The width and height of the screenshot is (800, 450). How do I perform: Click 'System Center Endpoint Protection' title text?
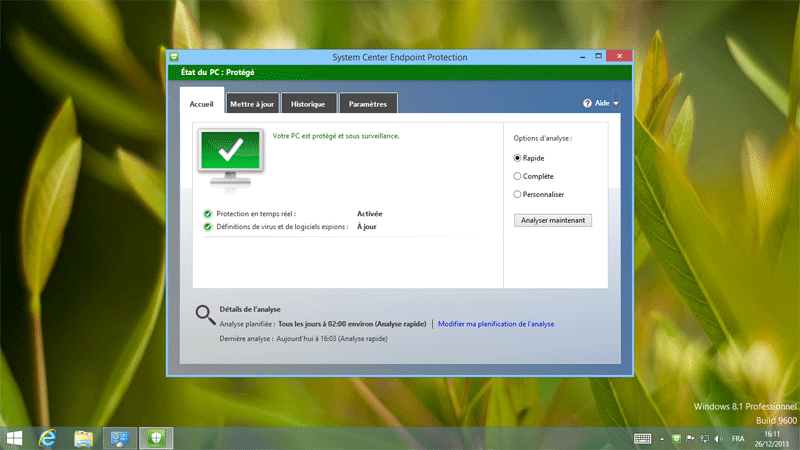(x=399, y=57)
